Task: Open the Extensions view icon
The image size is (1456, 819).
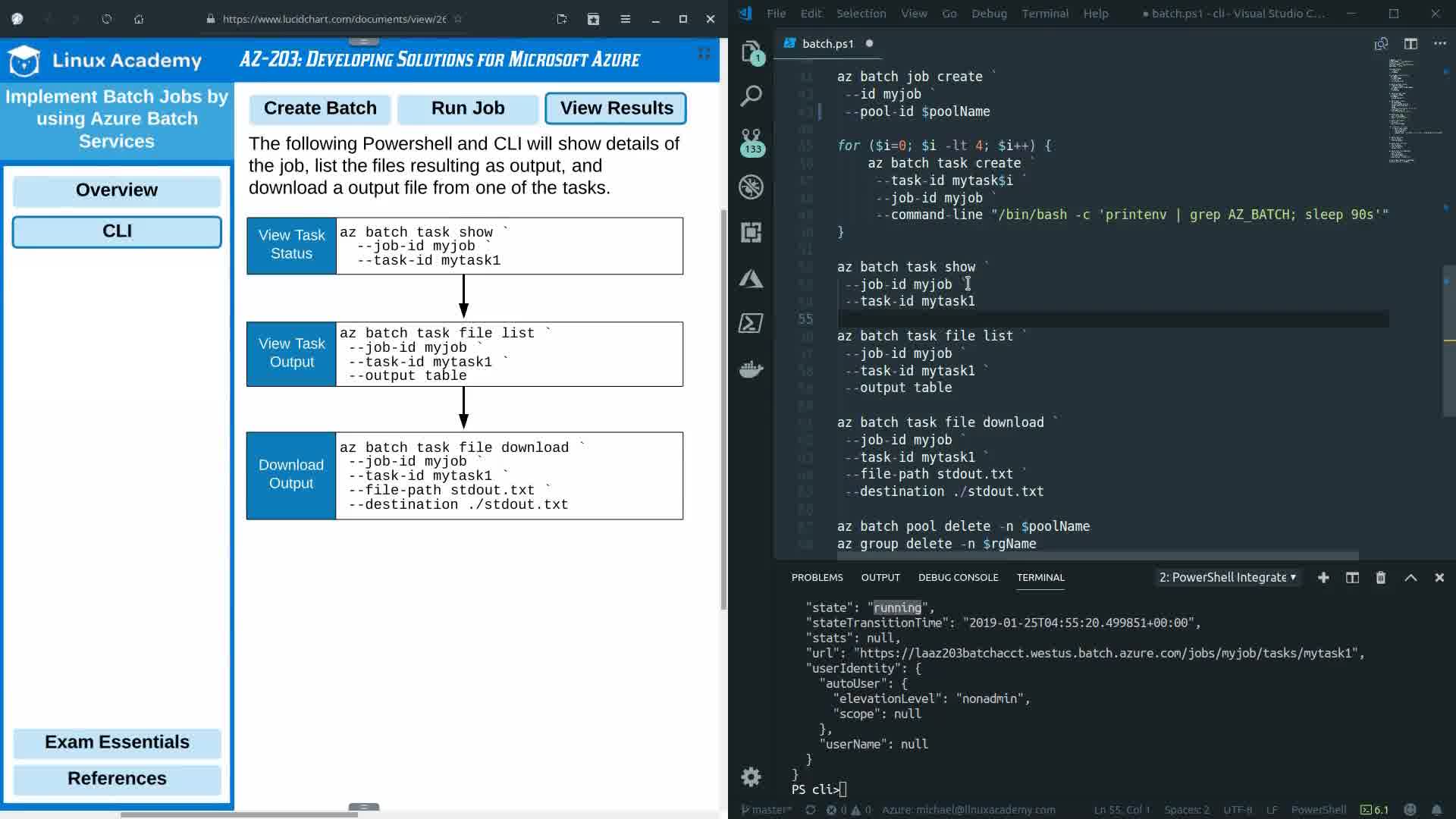Action: click(751, 232)
